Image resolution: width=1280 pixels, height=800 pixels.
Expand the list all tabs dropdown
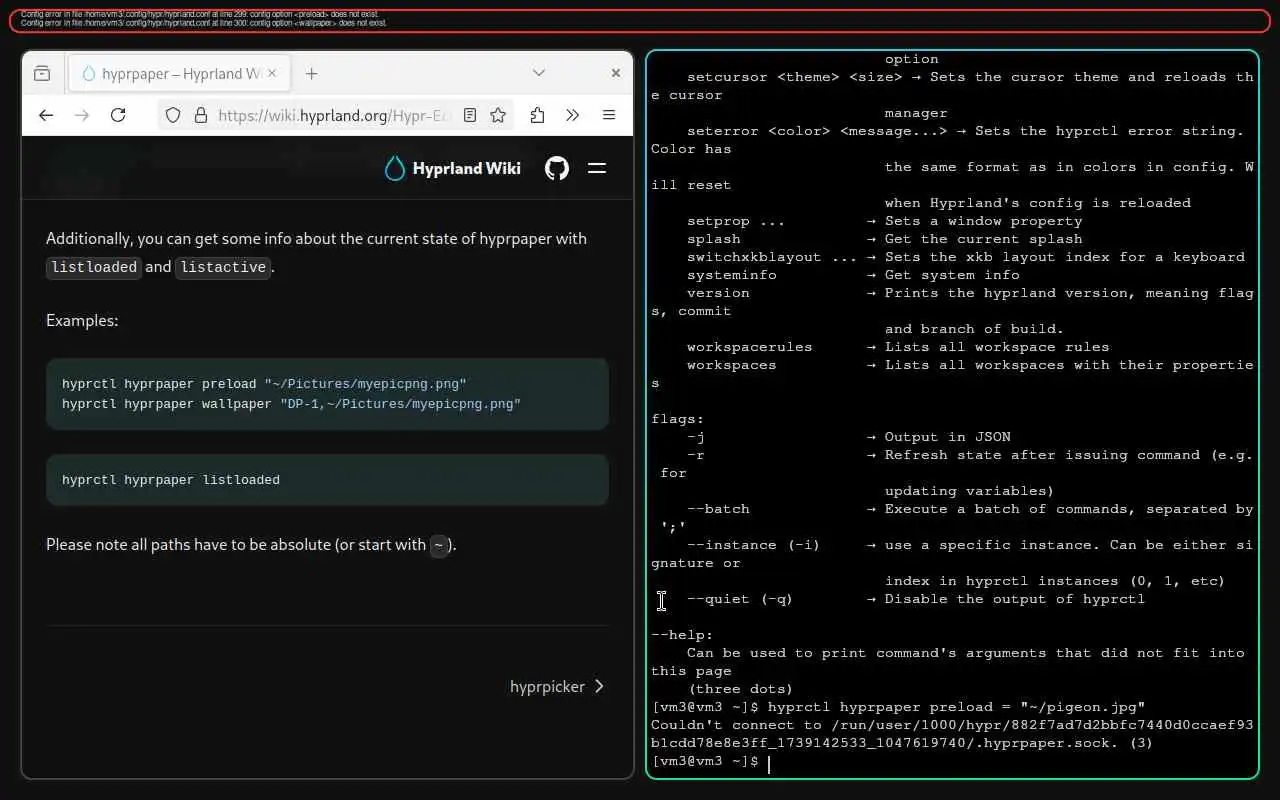pos(538,73)
